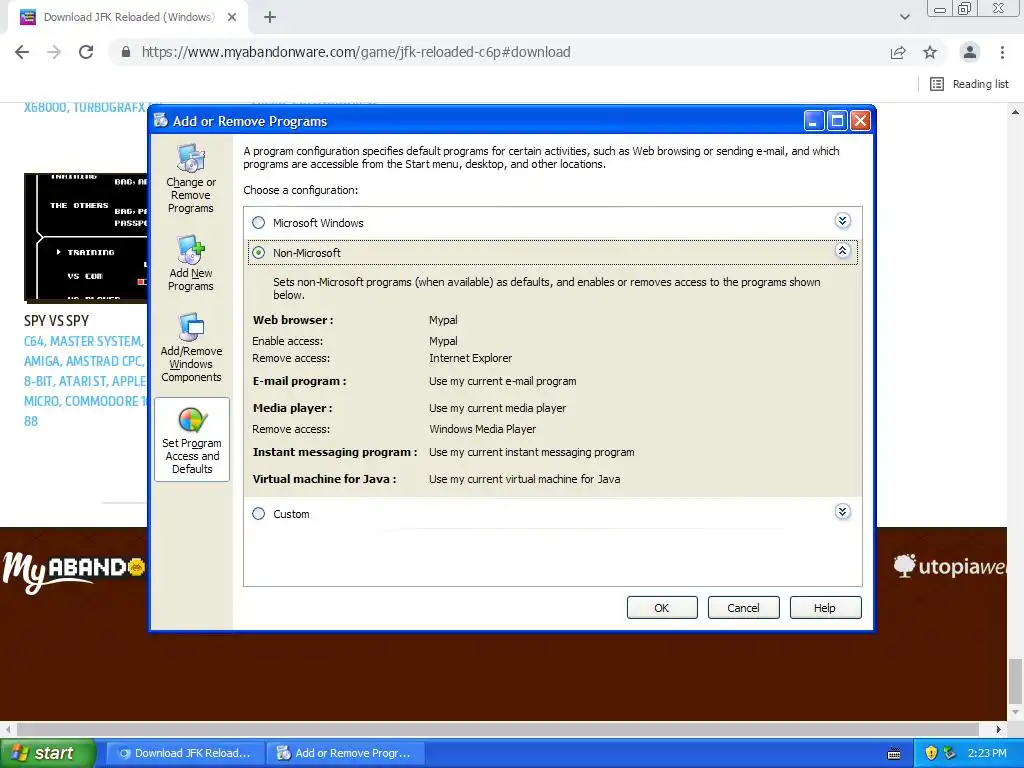Go forward in the browser
Viewport: 1024px width, 768px height.
[54, 52]
